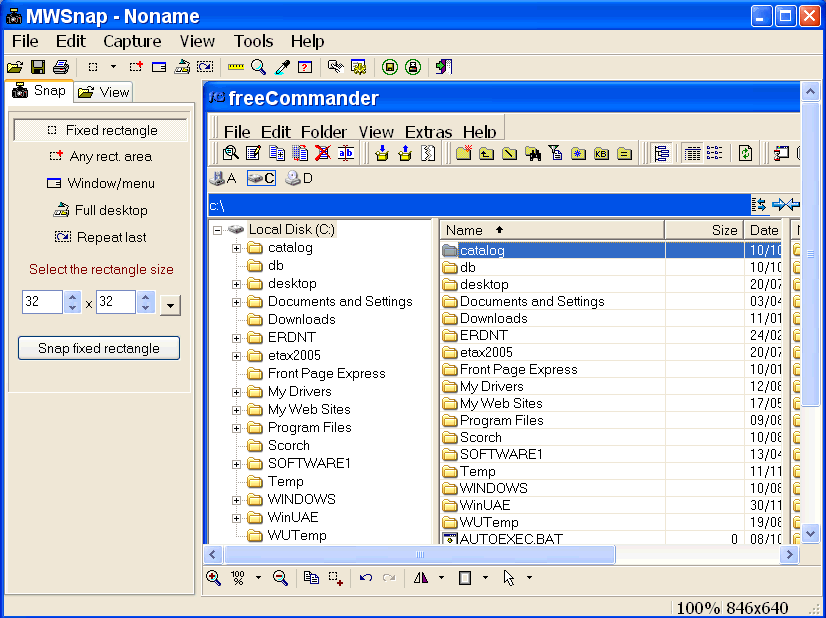Screen dimensions: 826x618
Task: Open the magnifier zoom tool in top toolbar
Action: click(259, 67)
